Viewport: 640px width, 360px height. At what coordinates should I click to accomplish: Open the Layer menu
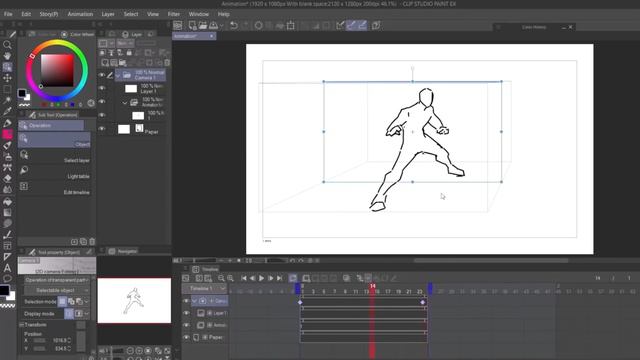108,14
